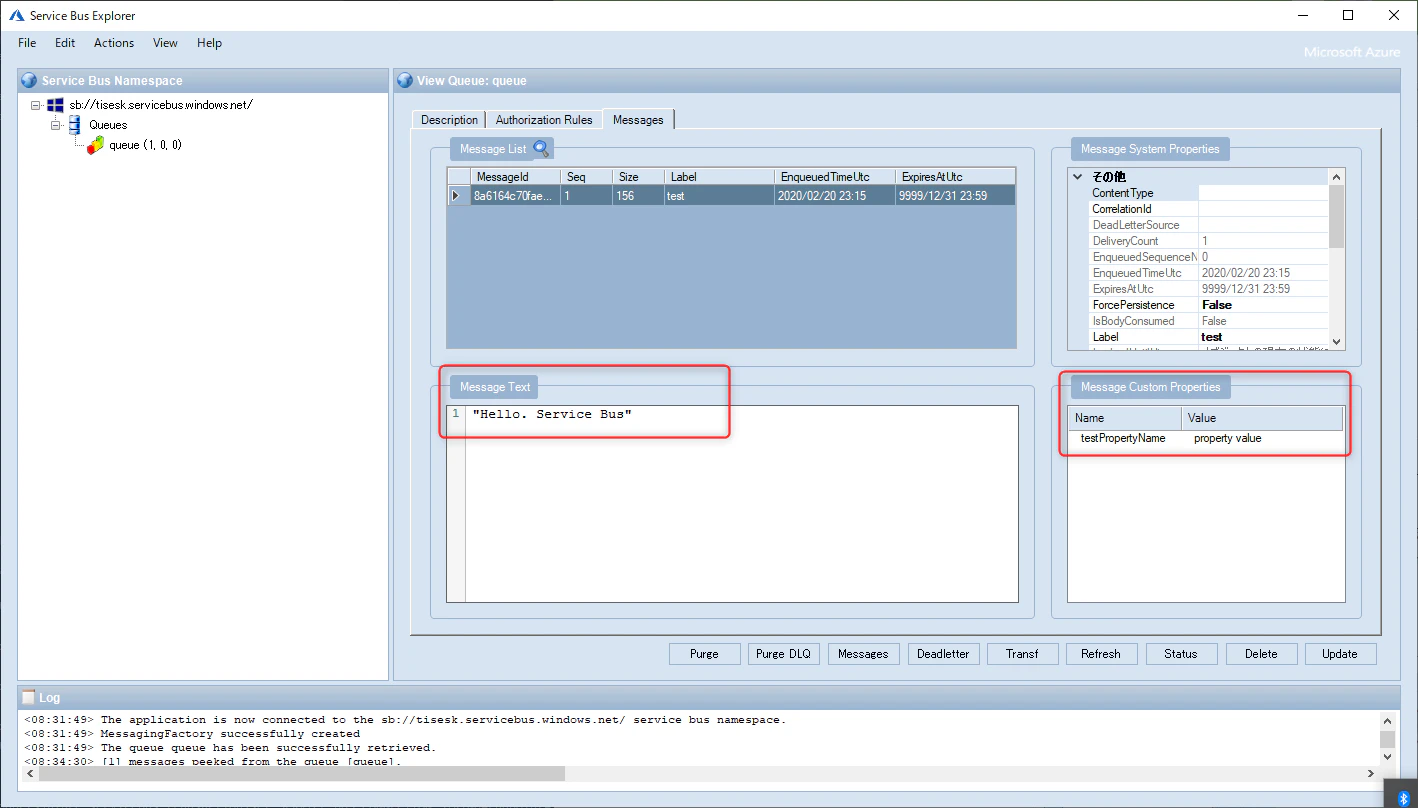The width and height of the screenshot is (1418, 808).
Task: Click the CorrelationId value field
Action: 1263,209
